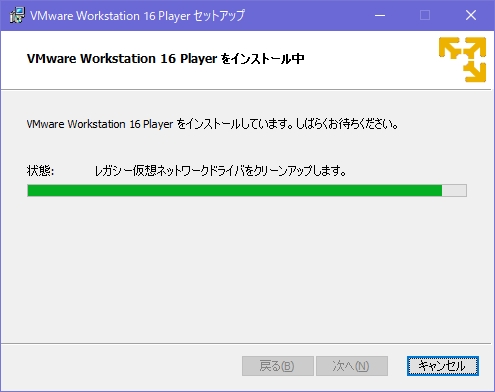Click the green installation progress bar
495x392 pixels.
tap(247, 190)
